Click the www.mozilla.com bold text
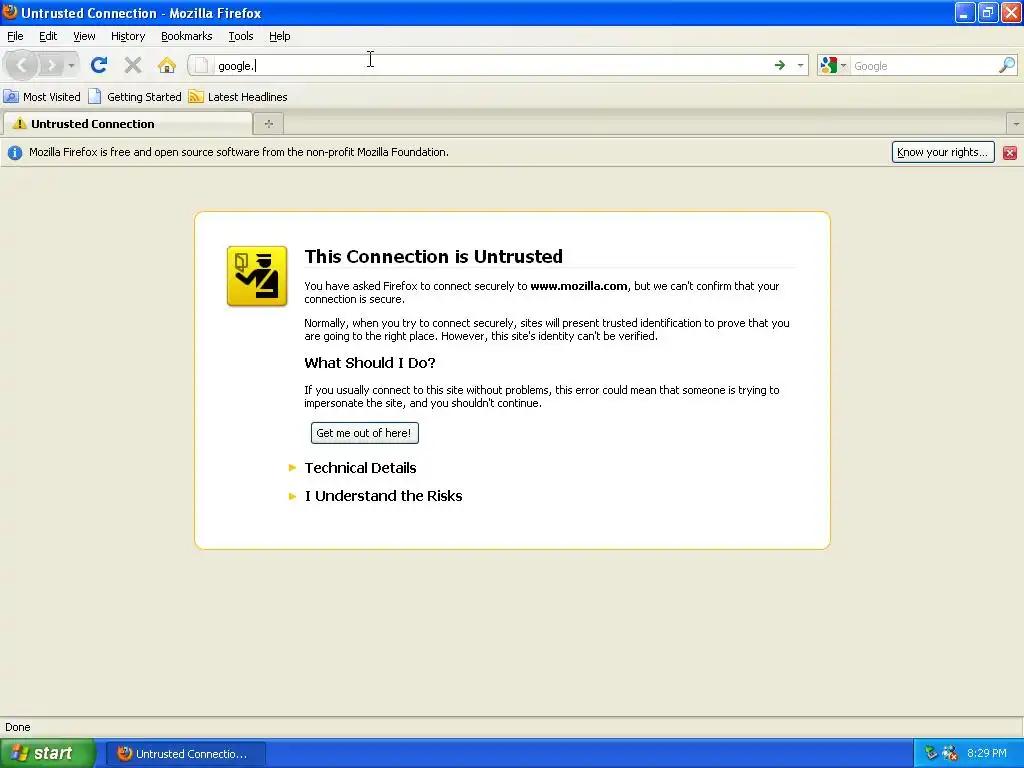This screenshot has height=768, width=1024. point(579,286)
